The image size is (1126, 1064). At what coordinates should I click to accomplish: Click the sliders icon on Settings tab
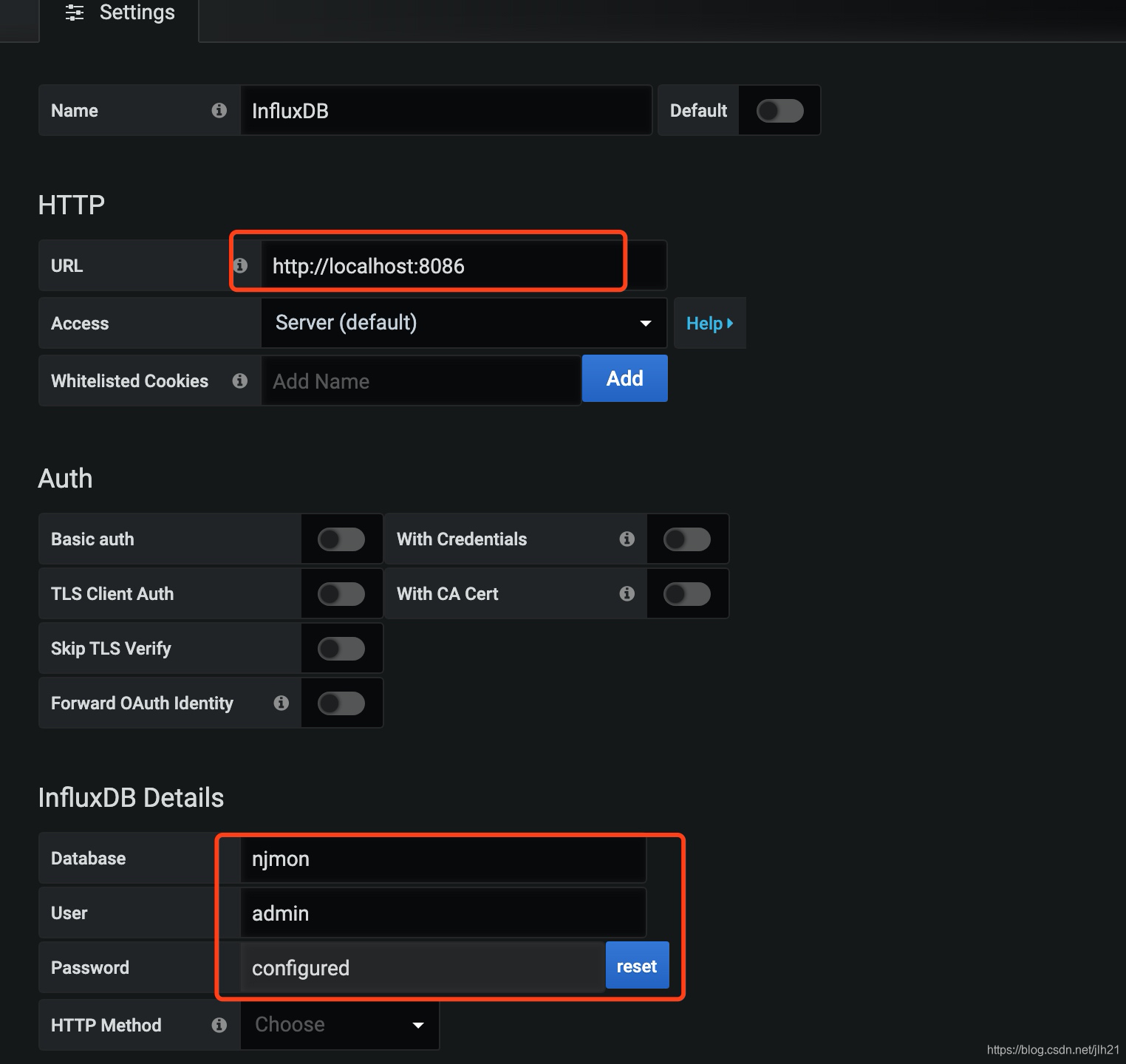point(75,13)
